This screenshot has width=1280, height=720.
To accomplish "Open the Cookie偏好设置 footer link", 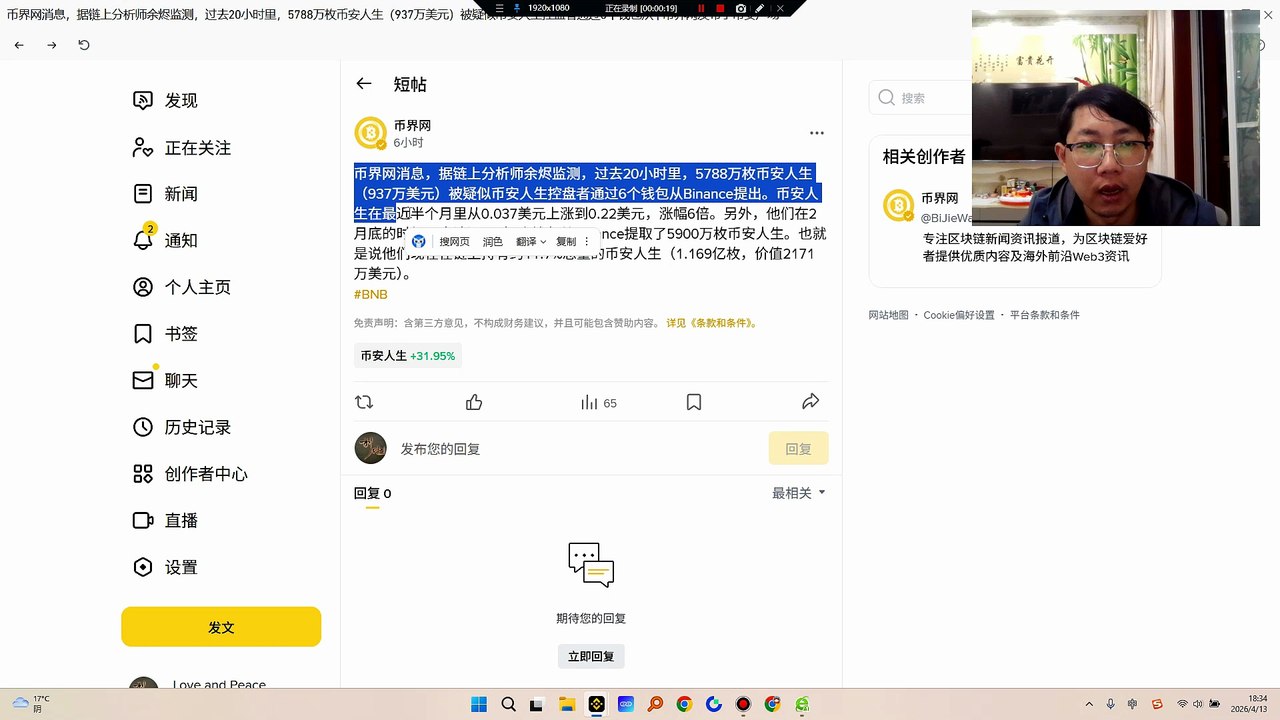I will point(959,315).
